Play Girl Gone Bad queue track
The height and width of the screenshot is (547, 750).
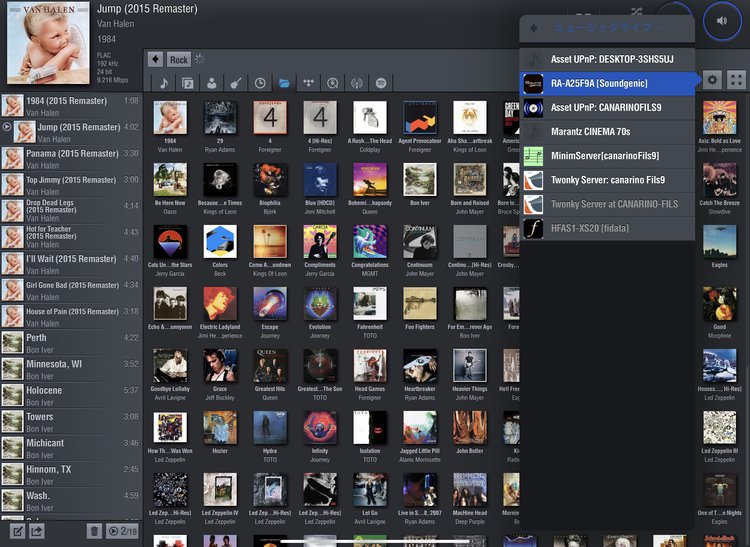tap(71, 290)
